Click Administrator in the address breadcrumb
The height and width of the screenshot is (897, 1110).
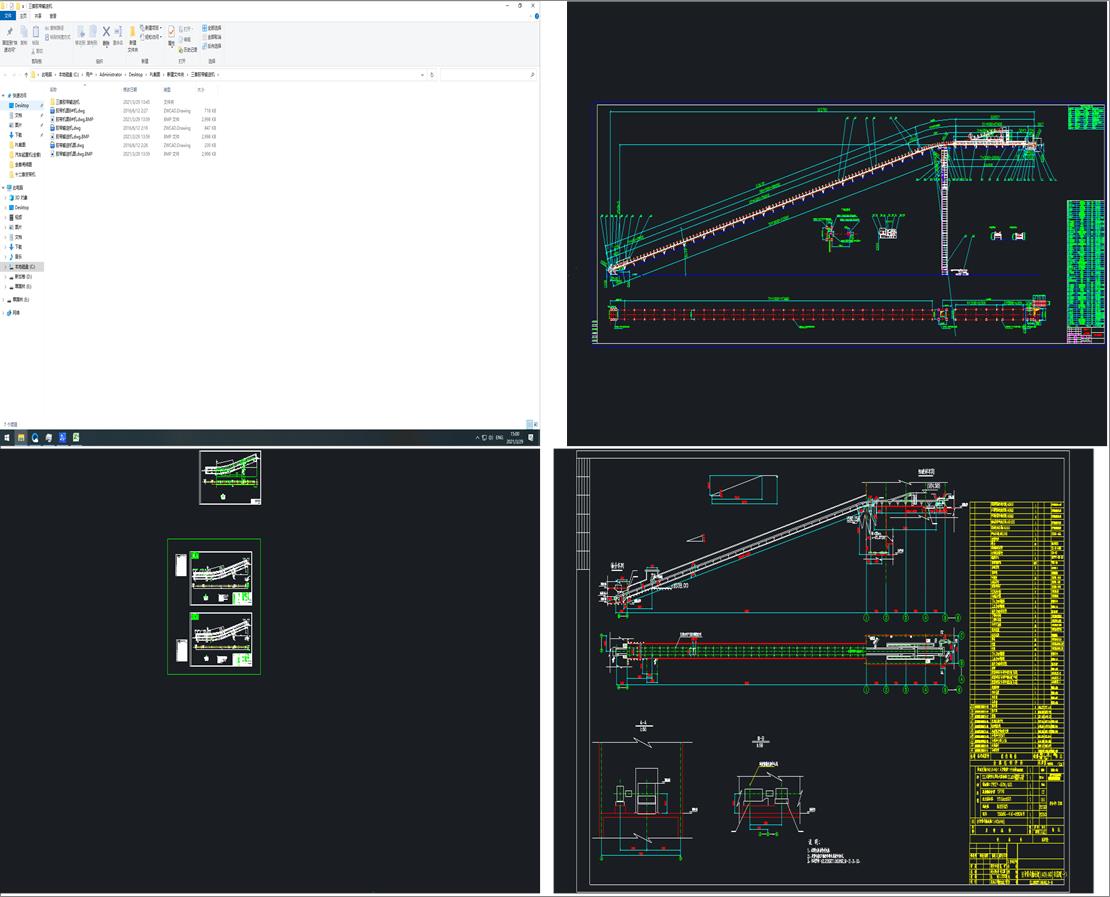[x=110, y=74]
